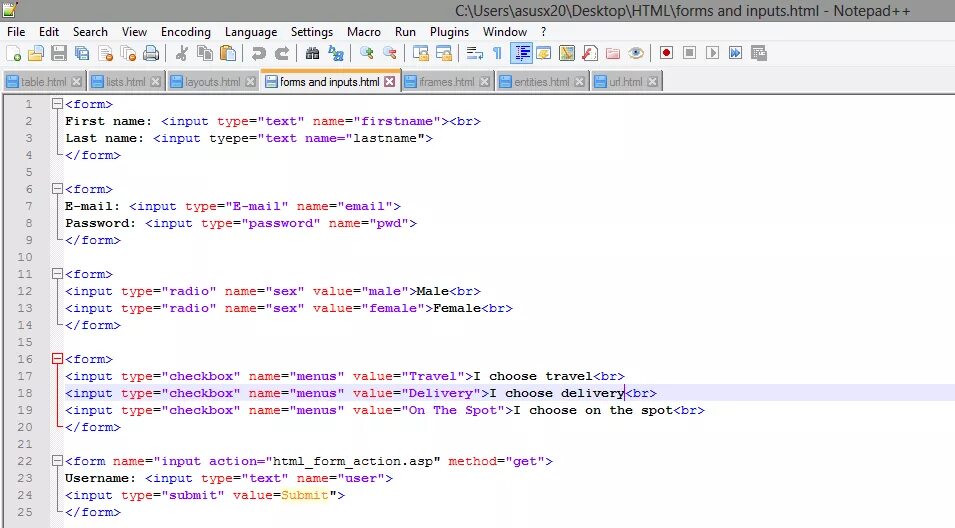Click the Open file folder icon

tap(36, 54)
